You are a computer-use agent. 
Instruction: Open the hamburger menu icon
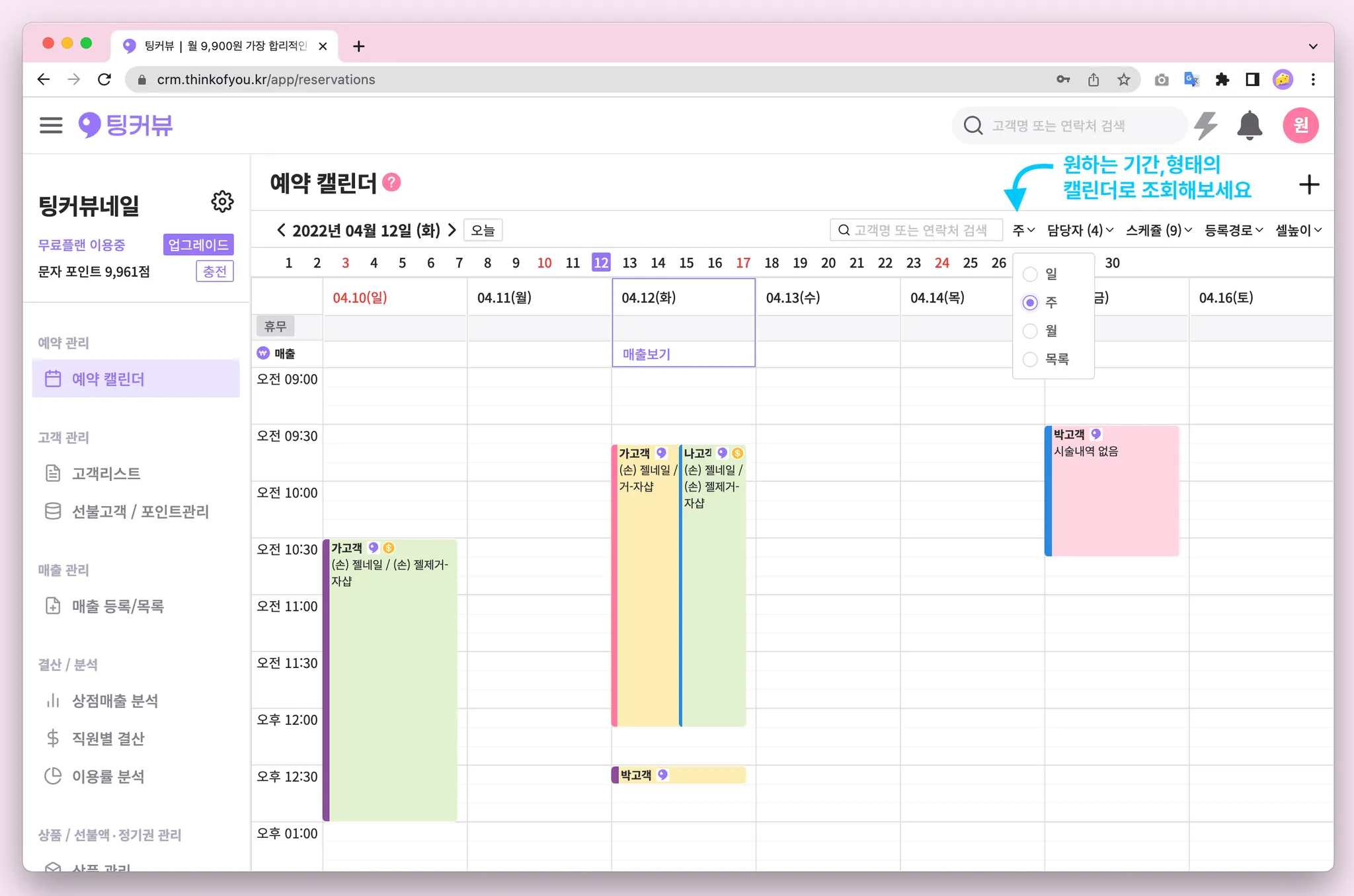pyautogui.click(x=50, y=125)
